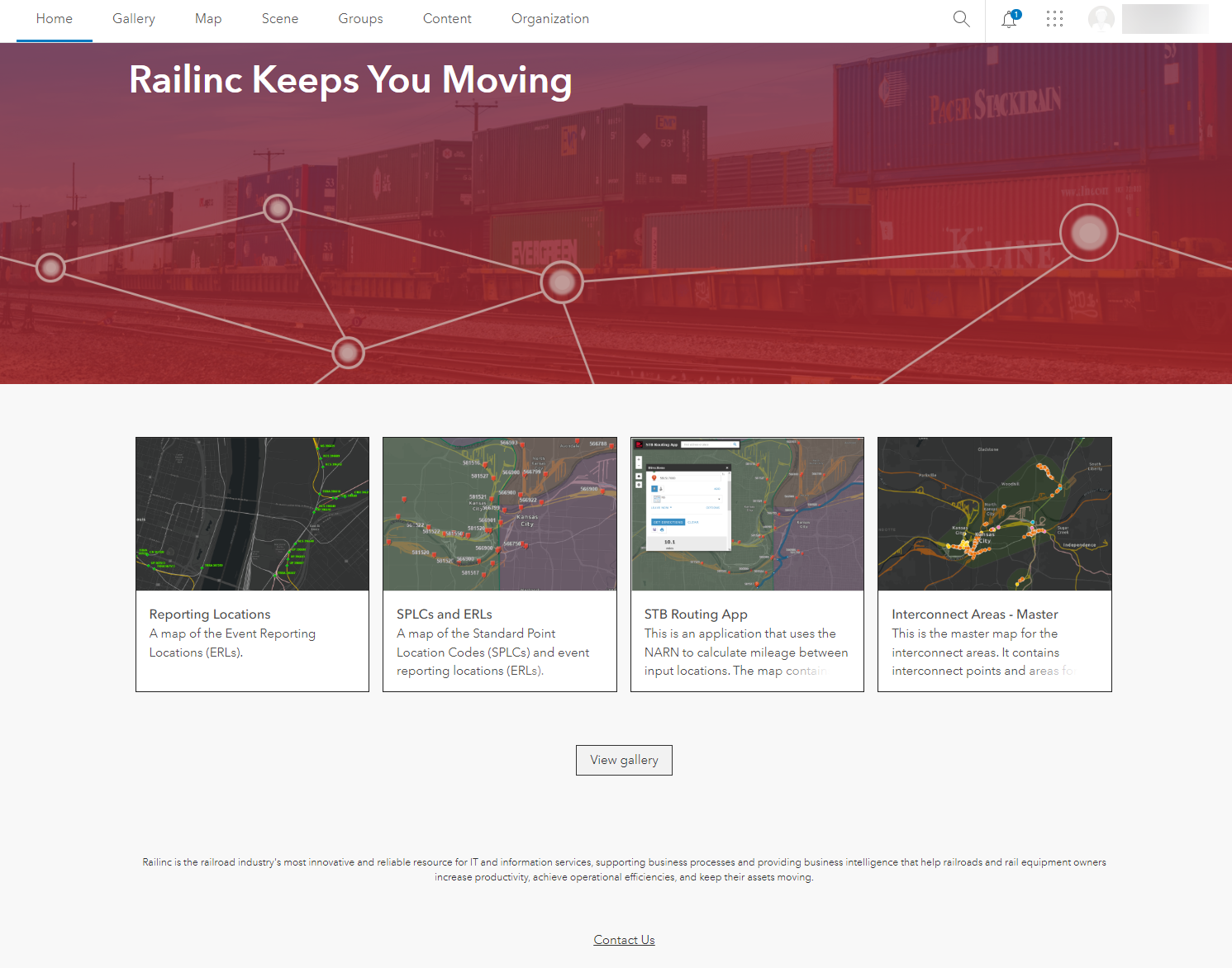Image resolution: width=1232 pixels, height=968 pixels.
Task: Click the Interconnect Areas - Master title
Action: point(975,614)
